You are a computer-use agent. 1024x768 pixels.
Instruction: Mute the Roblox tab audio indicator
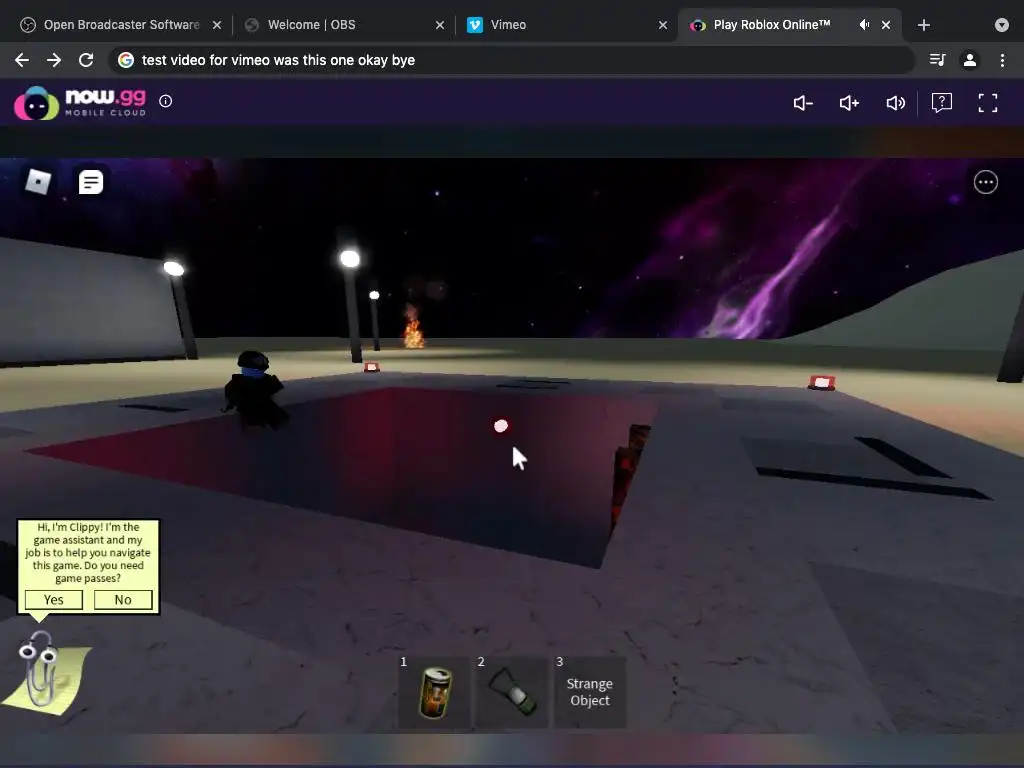(x=864, y=25)
